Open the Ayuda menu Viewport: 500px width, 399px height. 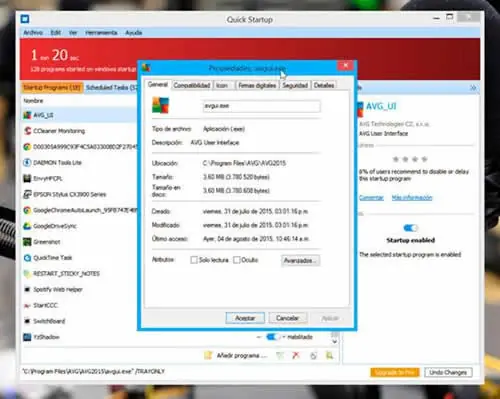click(x=134, y=33)
